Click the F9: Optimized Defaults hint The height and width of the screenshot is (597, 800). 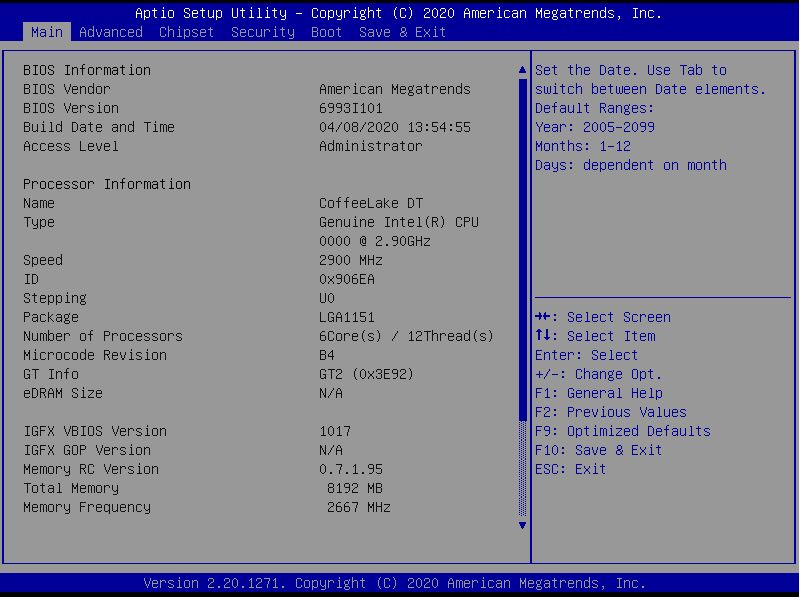click(x=622, y=431)
